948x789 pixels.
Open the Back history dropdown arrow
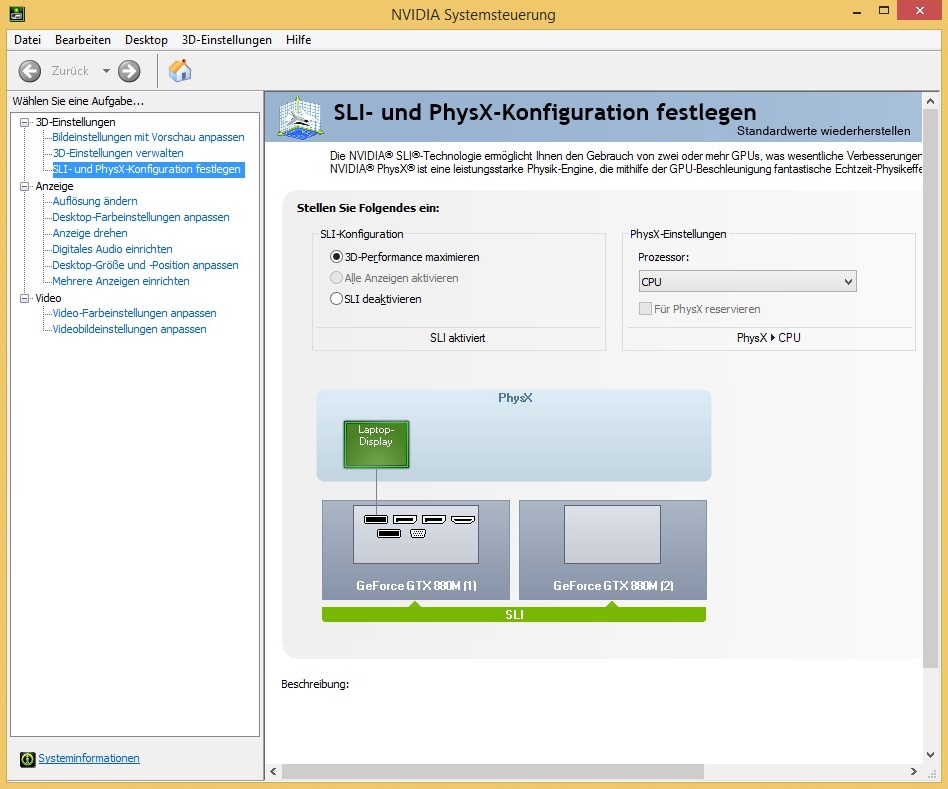[106, 71]
